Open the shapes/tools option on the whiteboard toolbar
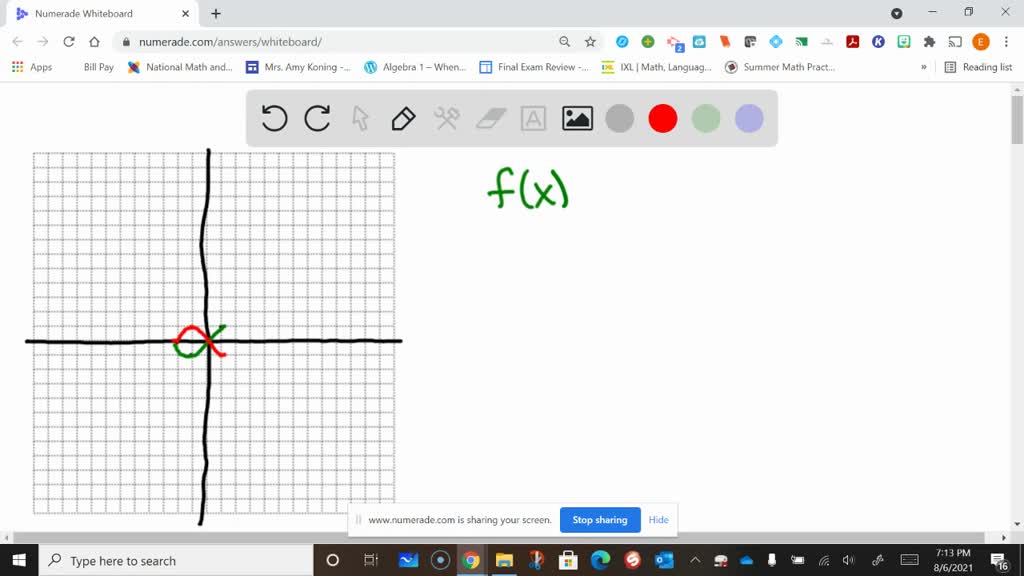Image resolution: width=1024 pixels, height=576 pixels. [445, 118]
